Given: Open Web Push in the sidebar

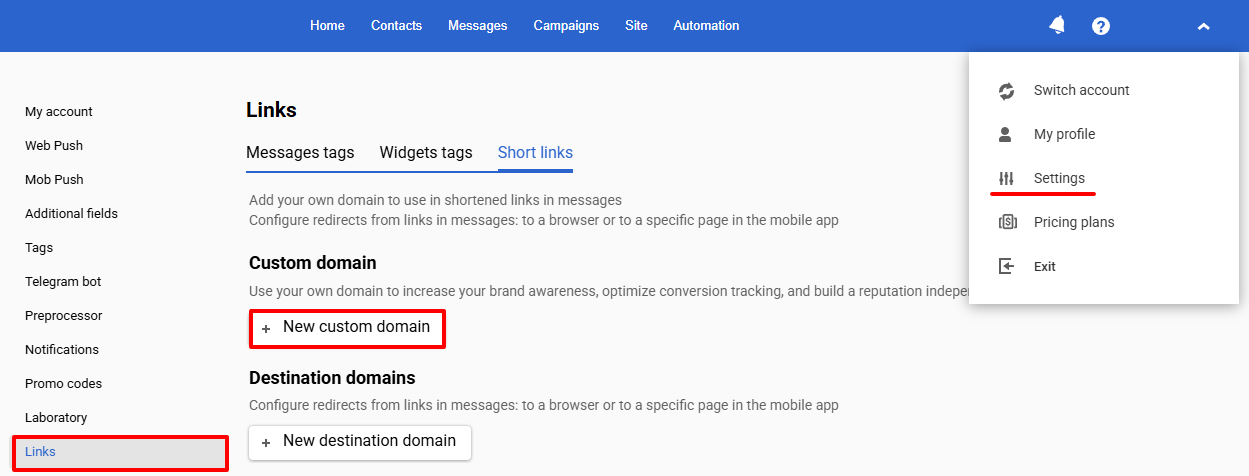Looking at the screenshot, I should pyautogui.click(x=54, y=146).
